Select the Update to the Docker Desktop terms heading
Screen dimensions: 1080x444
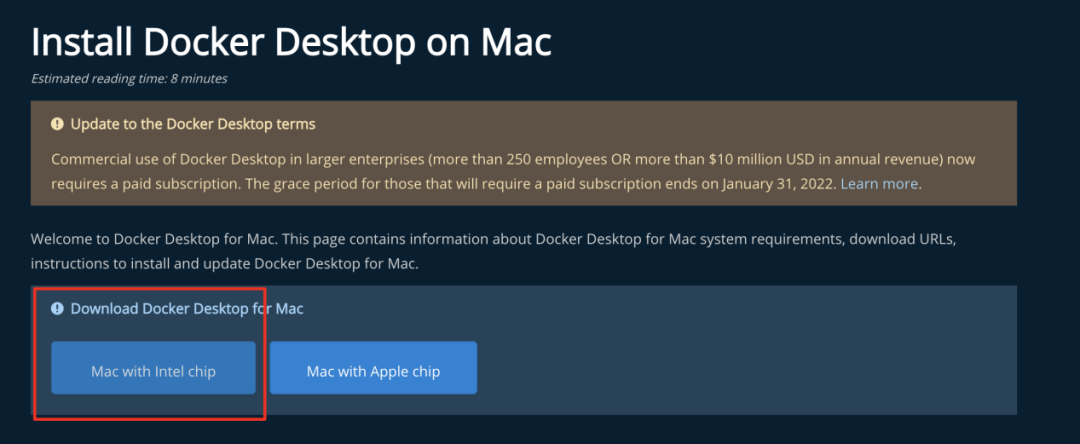click(192, 125)
